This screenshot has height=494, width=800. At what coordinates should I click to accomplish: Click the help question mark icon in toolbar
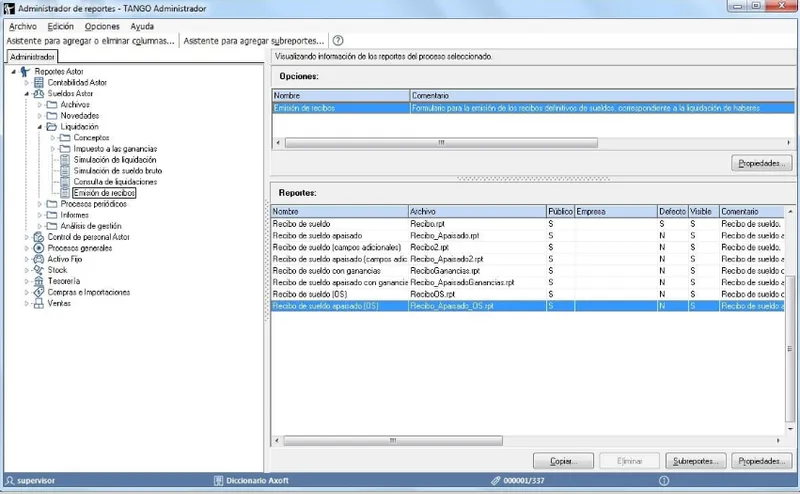click(338, 40)
